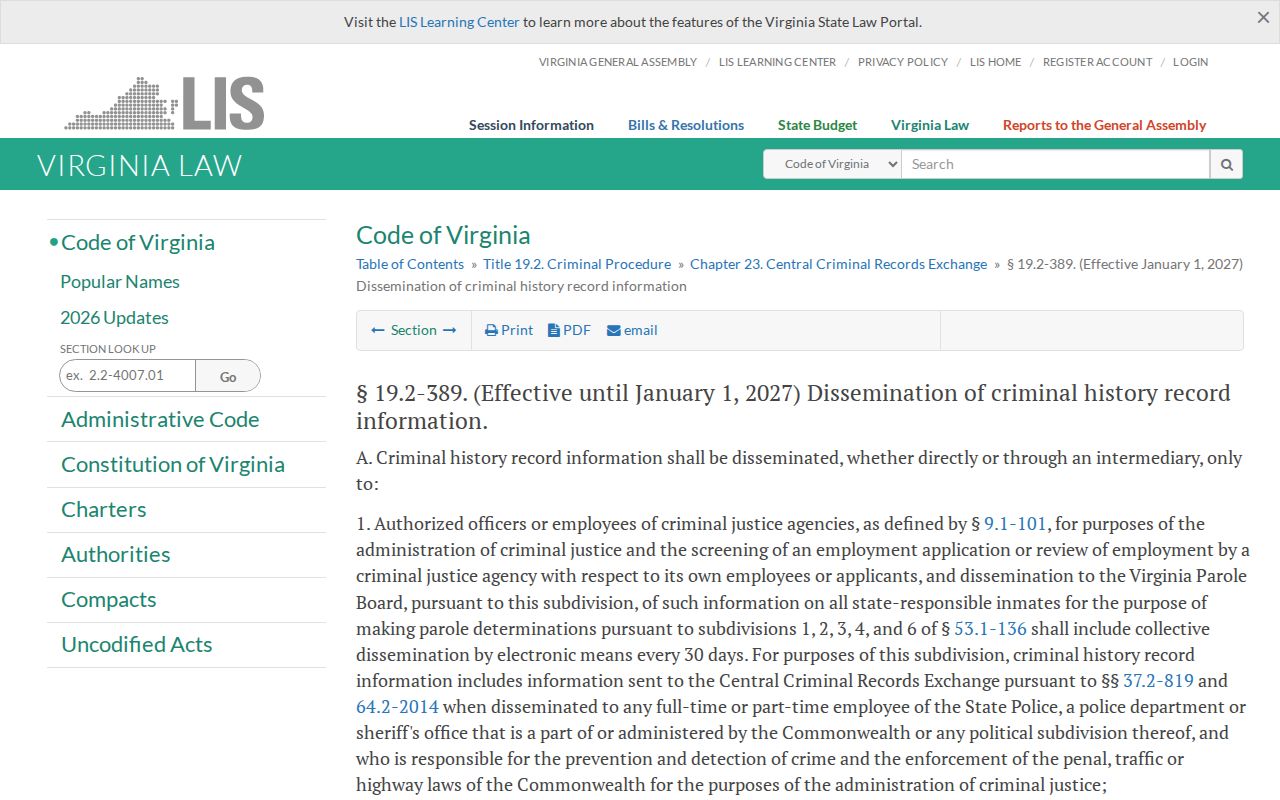Click the search magnifier button
1280x800 pixels.
1226,164
